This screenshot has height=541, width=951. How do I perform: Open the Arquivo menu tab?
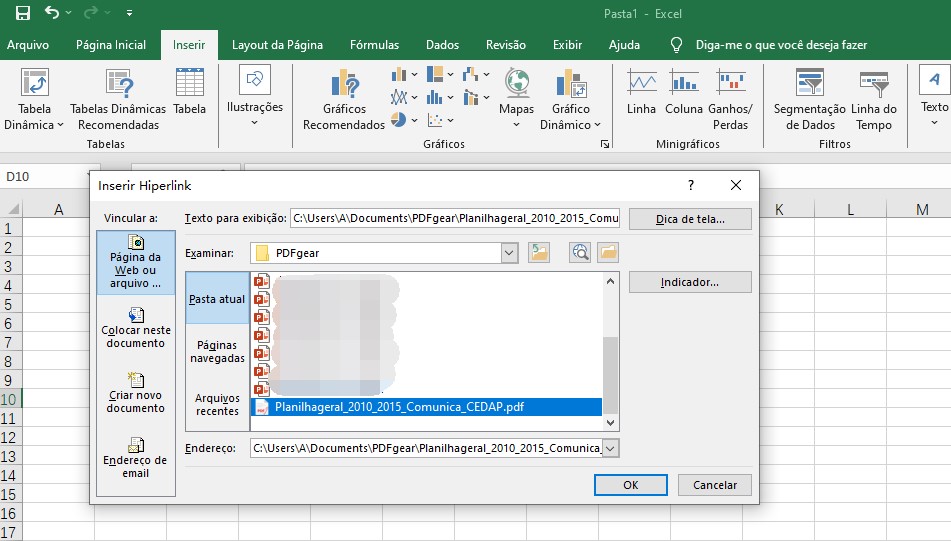coord(28,45)
